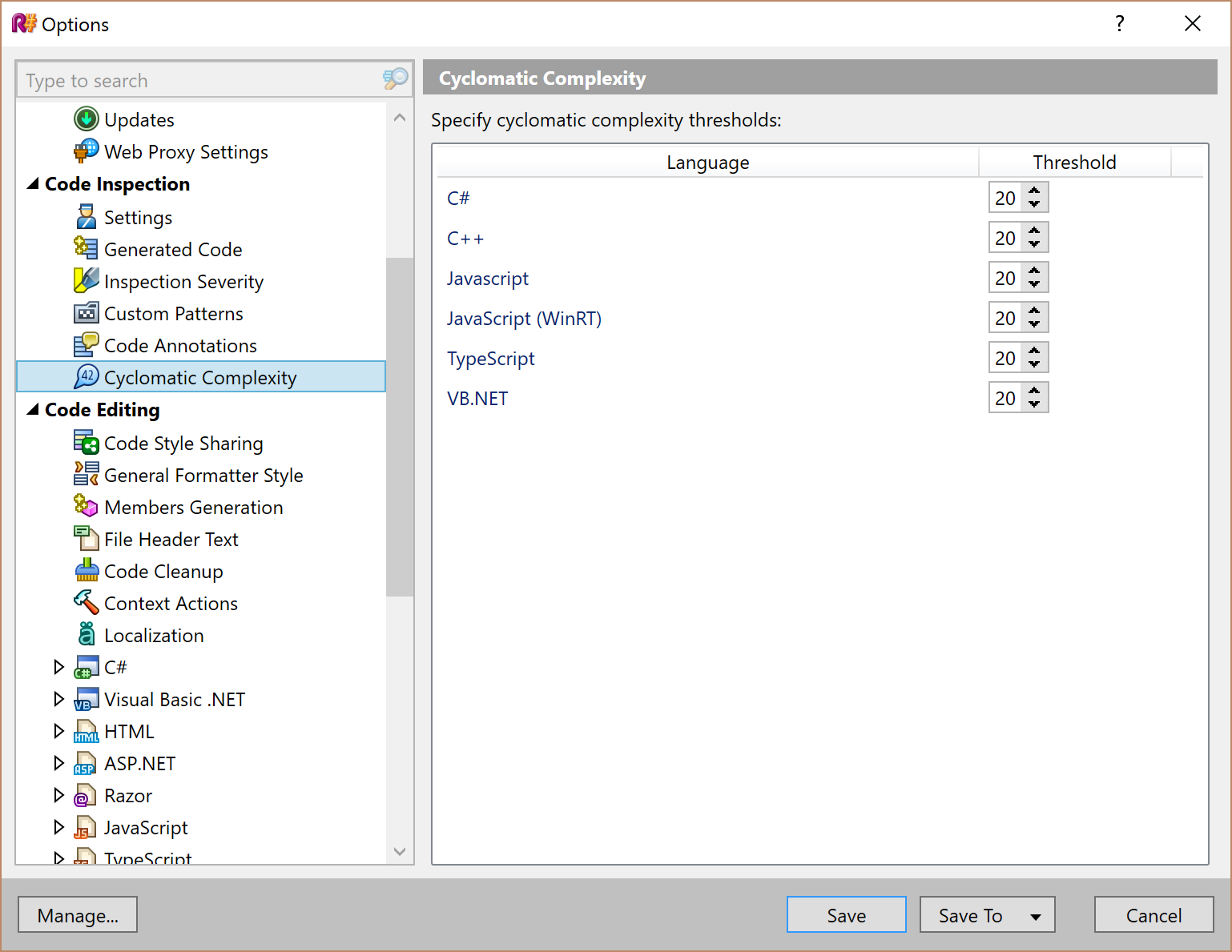Screen dimensions: 1232x952
Task: Click the Cyclomatic Complexity 42 icon
Action: [87, 377]
